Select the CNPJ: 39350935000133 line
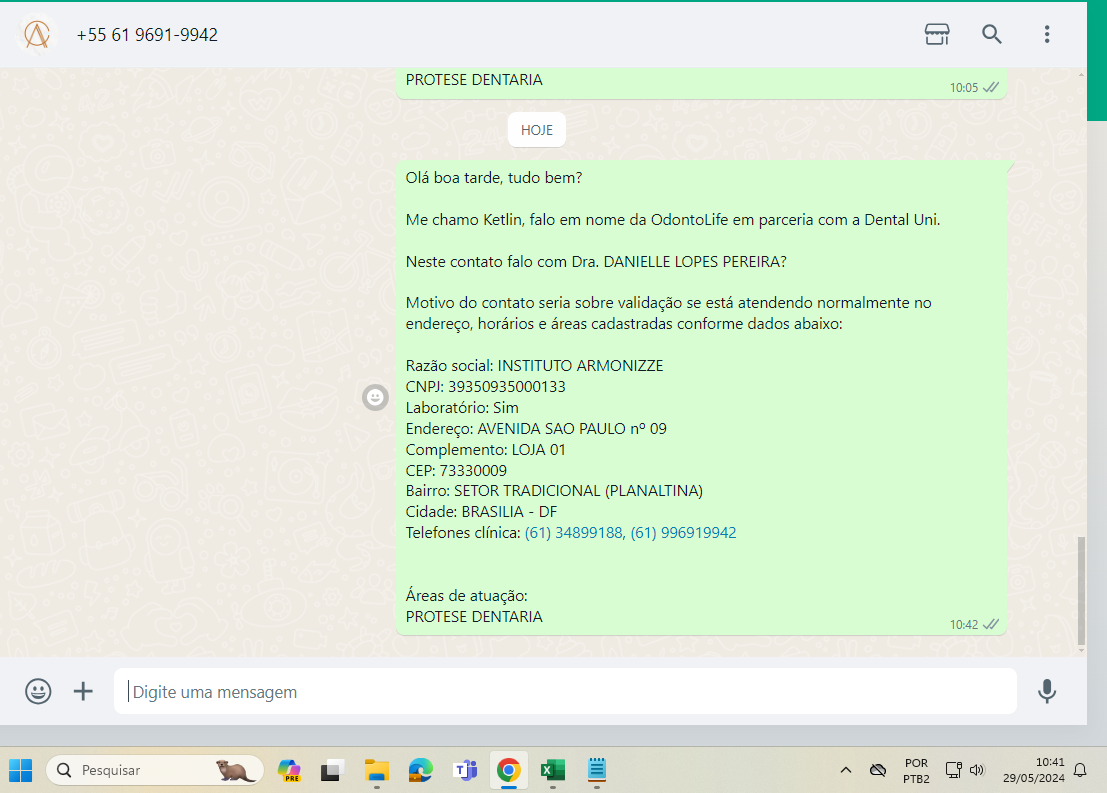Image resolution: width=1107 pixels, height=793 pixels. [x=486, y=386]
